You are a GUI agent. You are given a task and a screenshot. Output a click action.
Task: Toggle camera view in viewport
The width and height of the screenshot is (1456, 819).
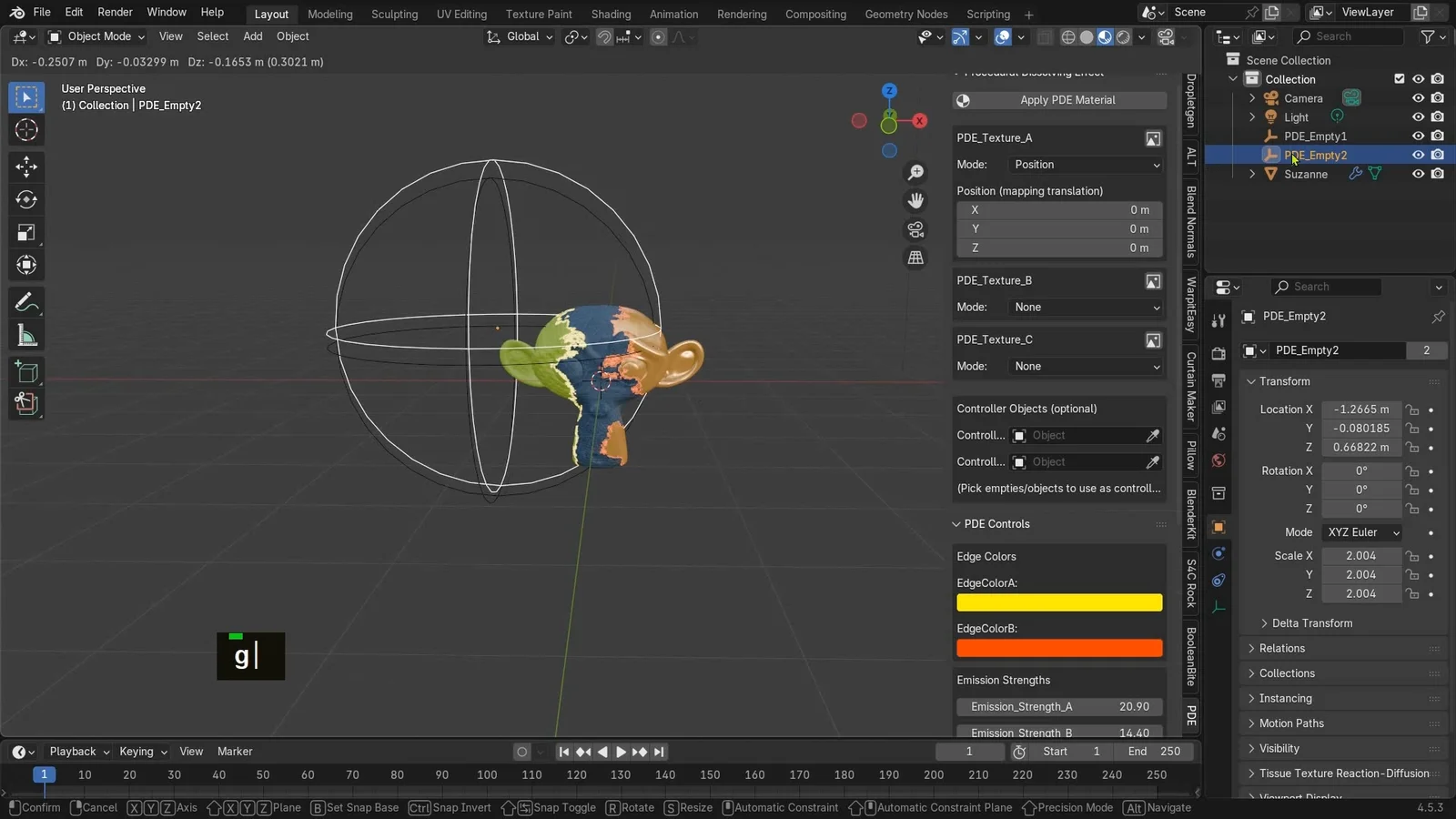915,229
